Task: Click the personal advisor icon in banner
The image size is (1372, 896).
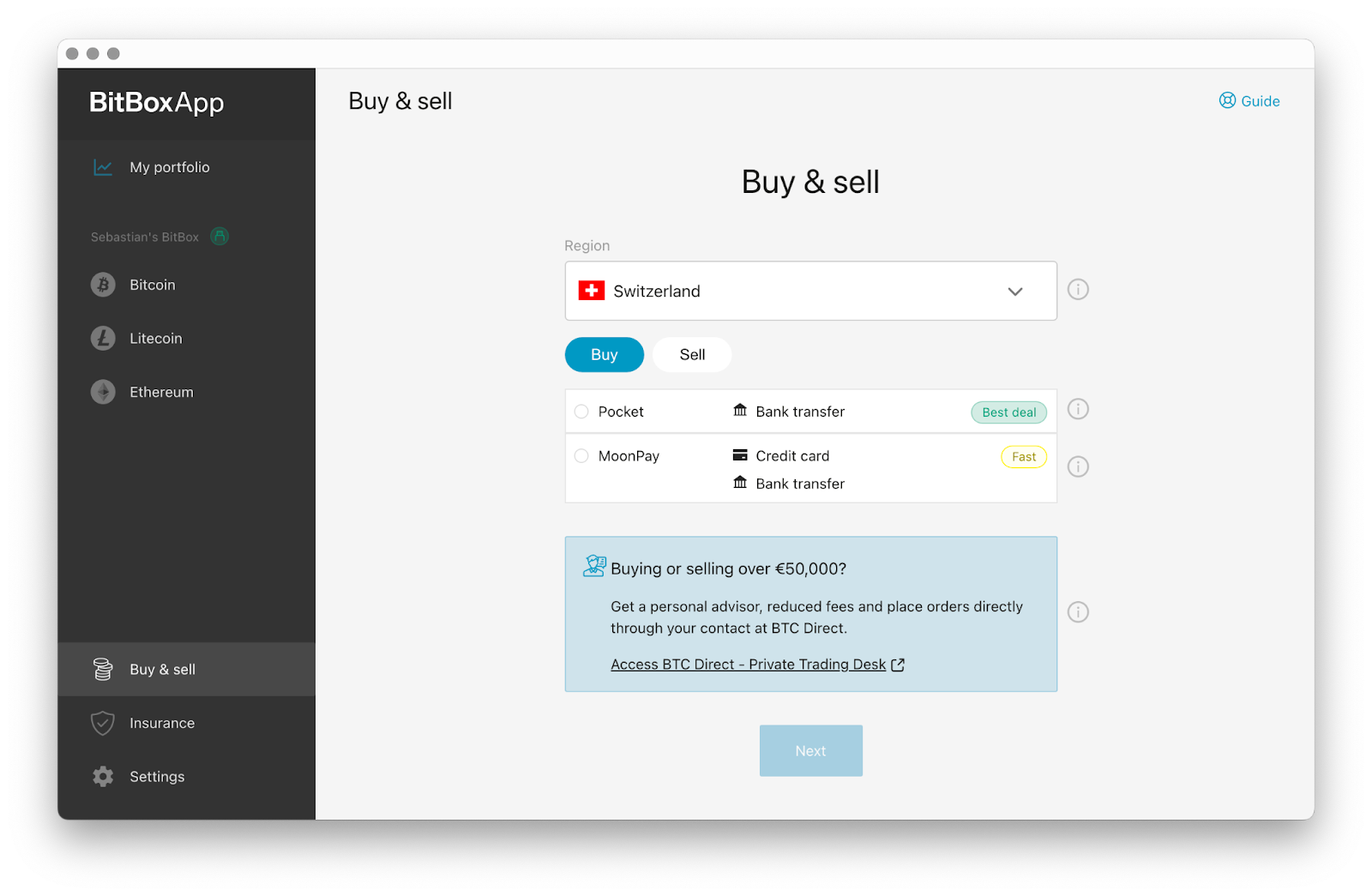Action: [x=594, y=566]
